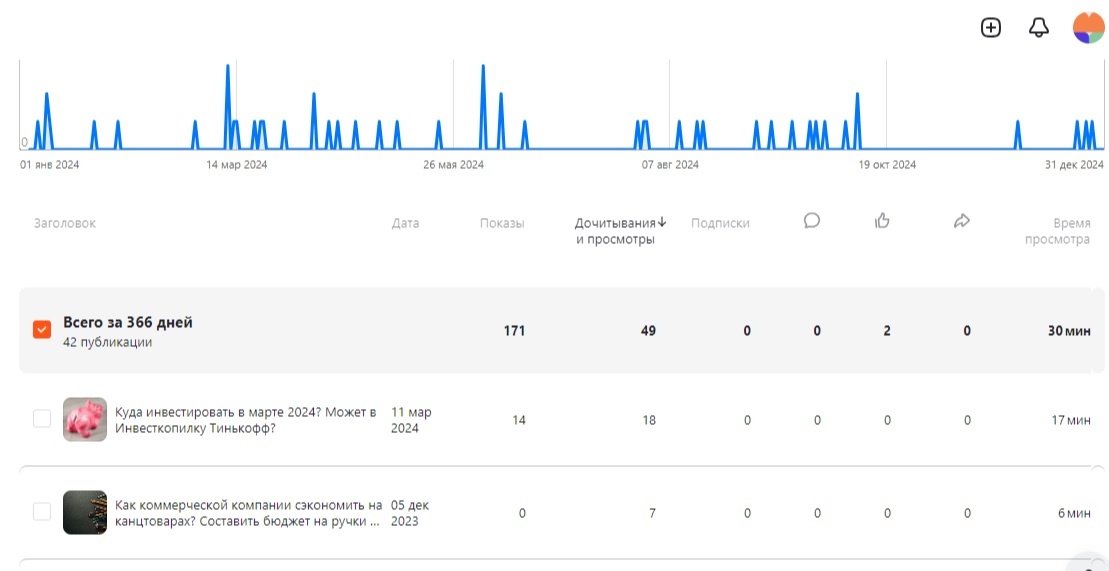Open the notifications bell

(1038, 28)
